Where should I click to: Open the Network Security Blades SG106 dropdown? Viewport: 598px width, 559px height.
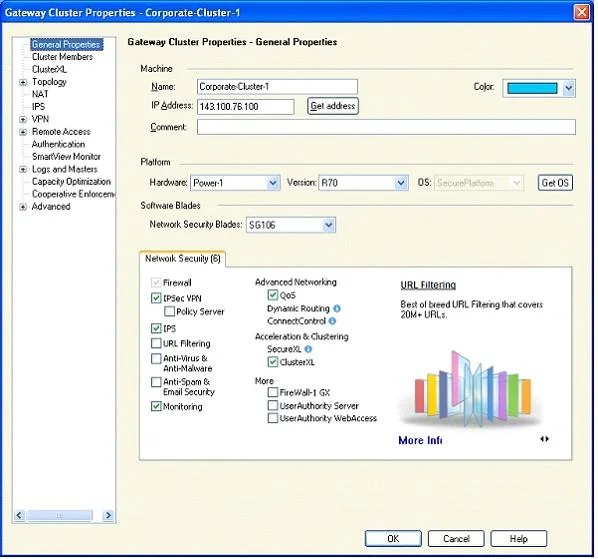291,225
